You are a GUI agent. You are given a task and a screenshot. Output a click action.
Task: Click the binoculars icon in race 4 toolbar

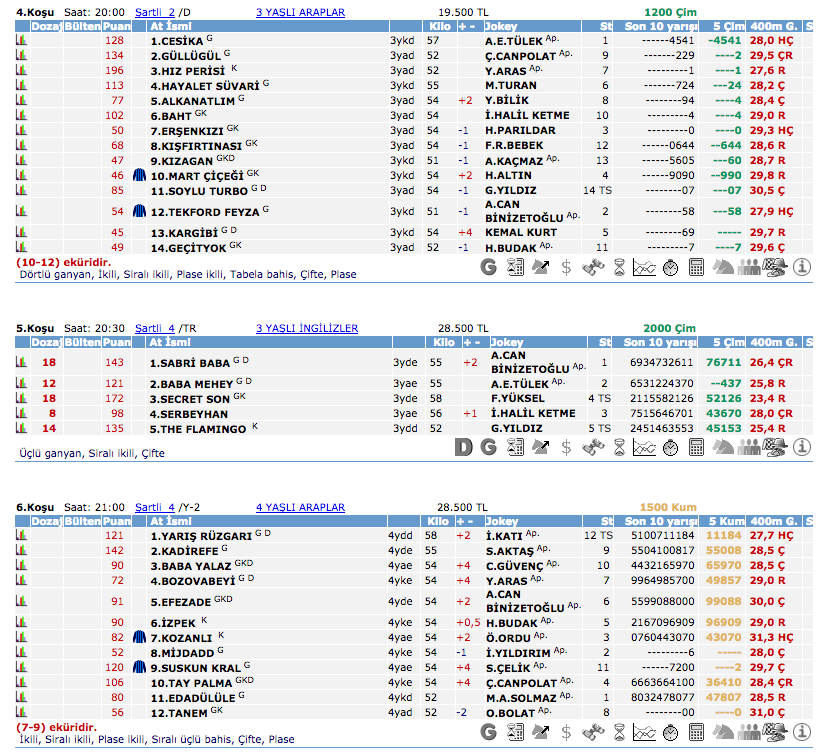tap(593, 267)
